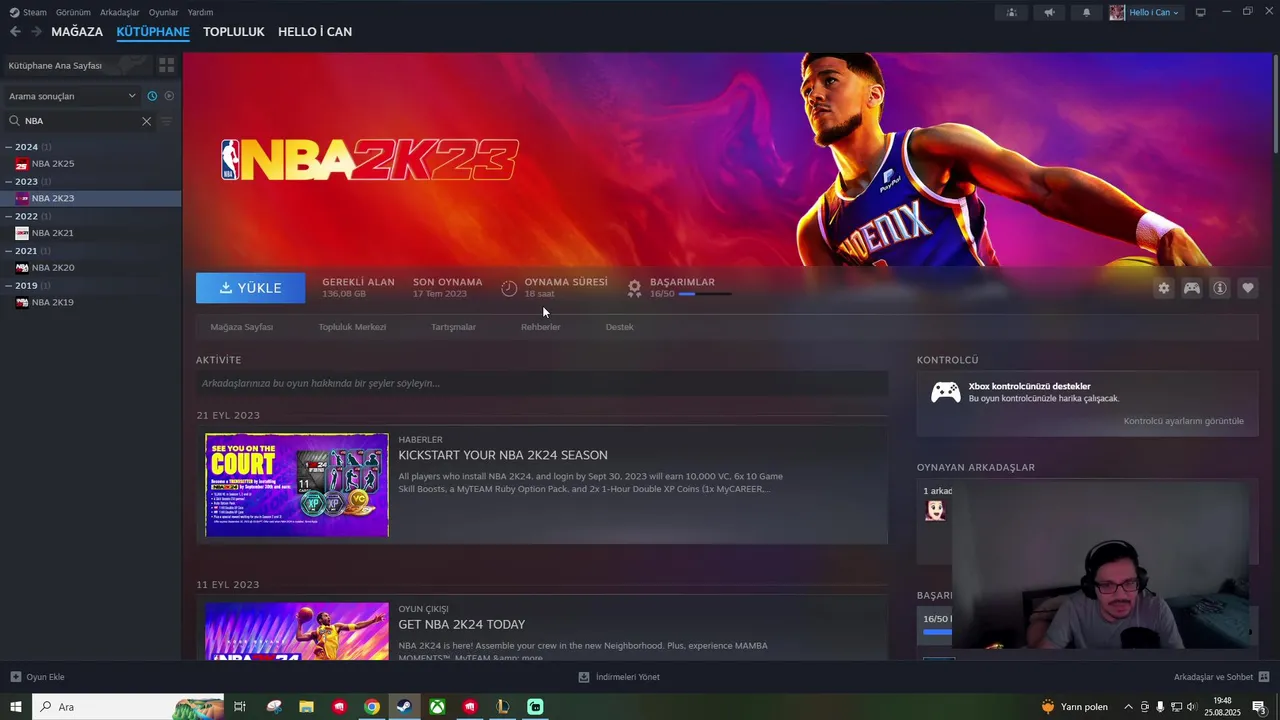The height and width of the screenshot is (720, 1280).
Task: Go to the KÜTÜPHANE tab
Action: pyautogui.click(x=153, y=32)
